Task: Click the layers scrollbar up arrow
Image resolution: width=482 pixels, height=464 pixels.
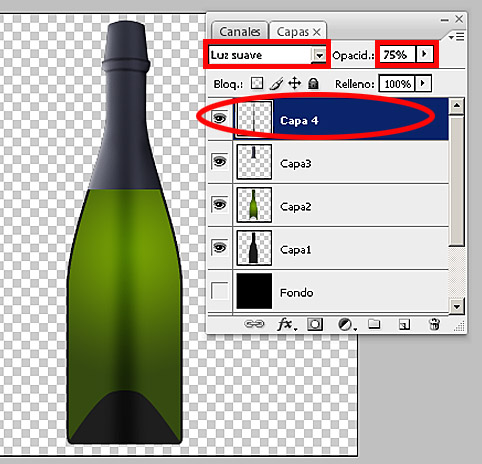Action: [x=457, y=106]
